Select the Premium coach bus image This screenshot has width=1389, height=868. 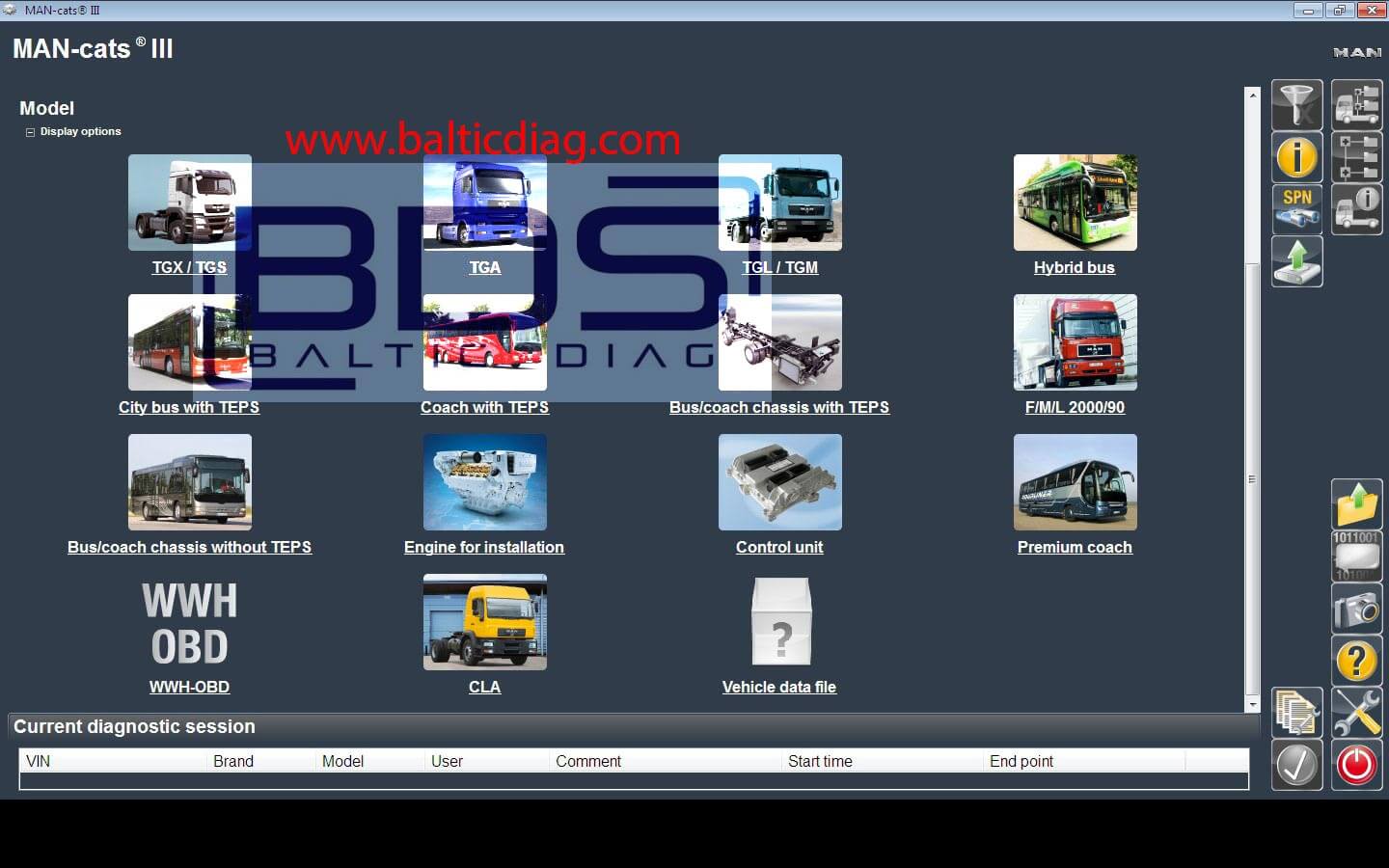[1076, 482]
